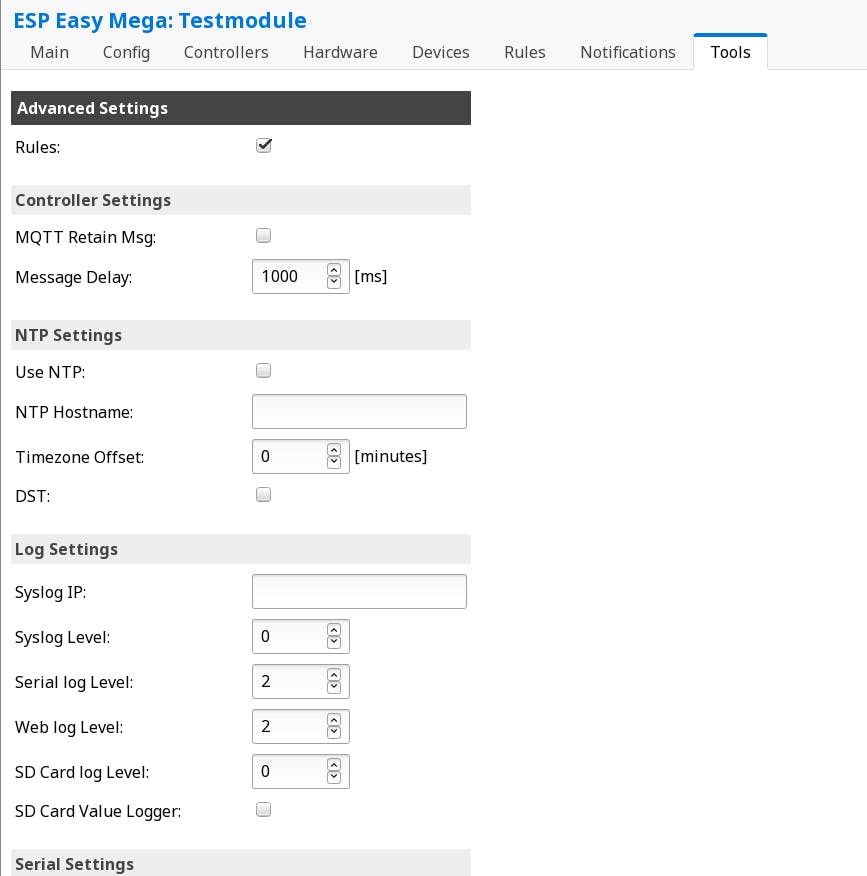Focus the Syslog IP input field
This screenshot has width=867, height=876.
pos(359,591)
